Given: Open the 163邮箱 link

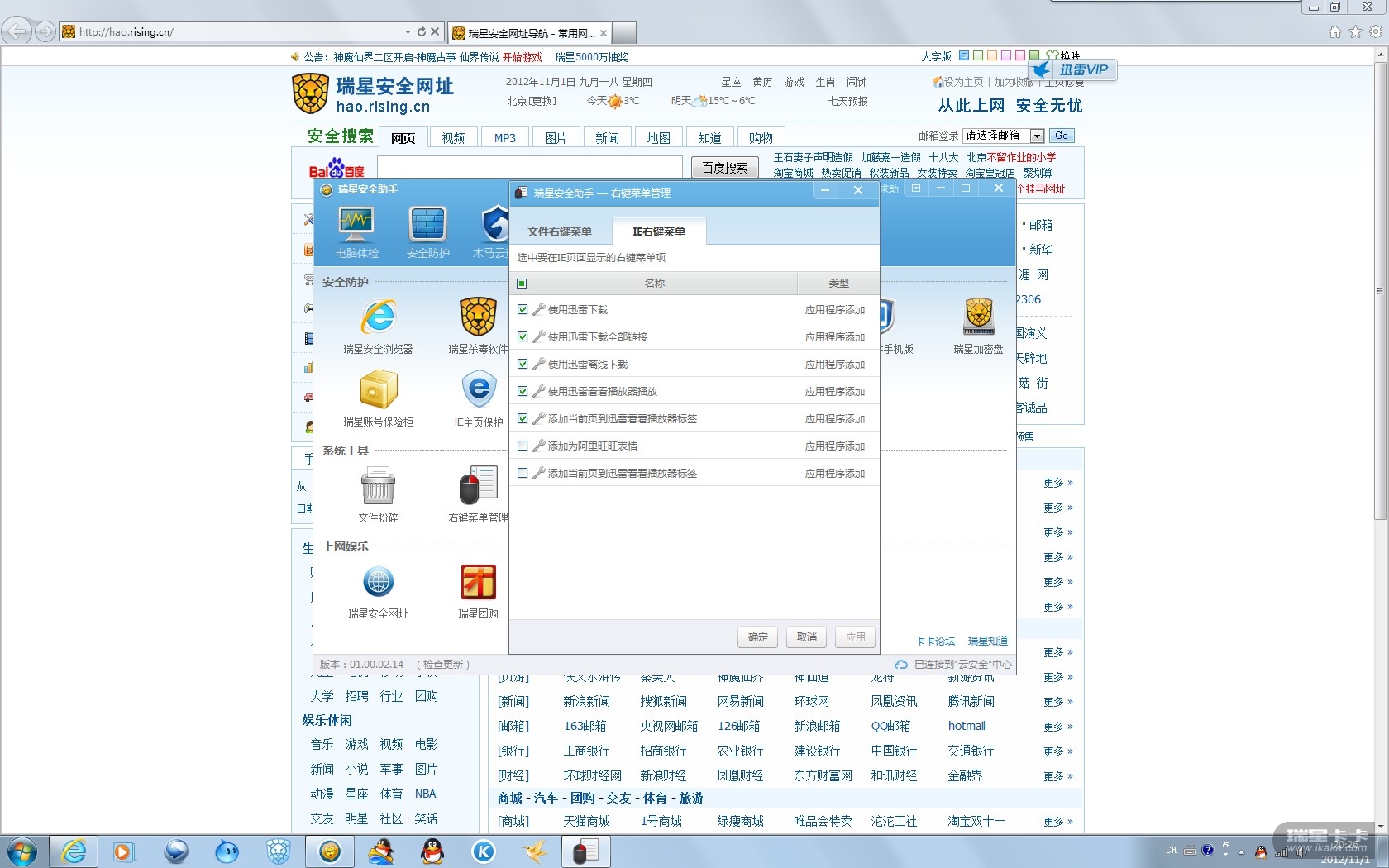Looking at the screenshot, I should (585, 727).
